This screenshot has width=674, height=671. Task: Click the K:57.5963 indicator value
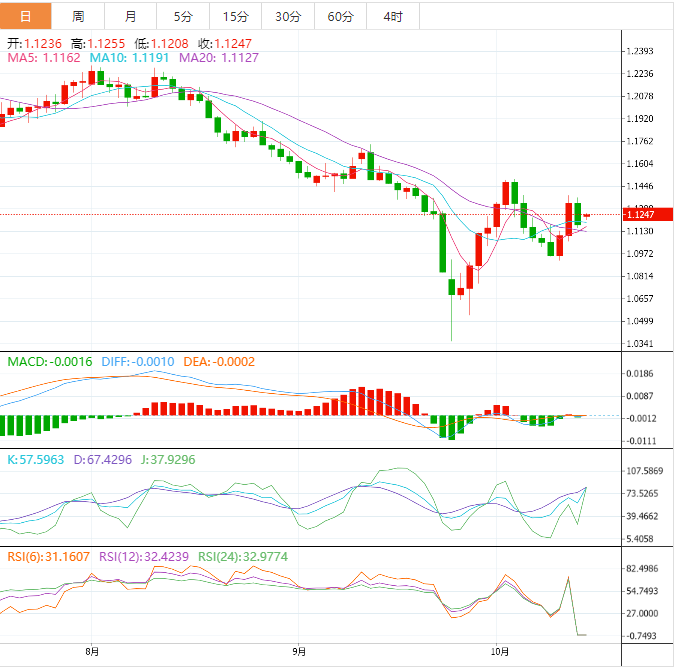pos(36,460)
